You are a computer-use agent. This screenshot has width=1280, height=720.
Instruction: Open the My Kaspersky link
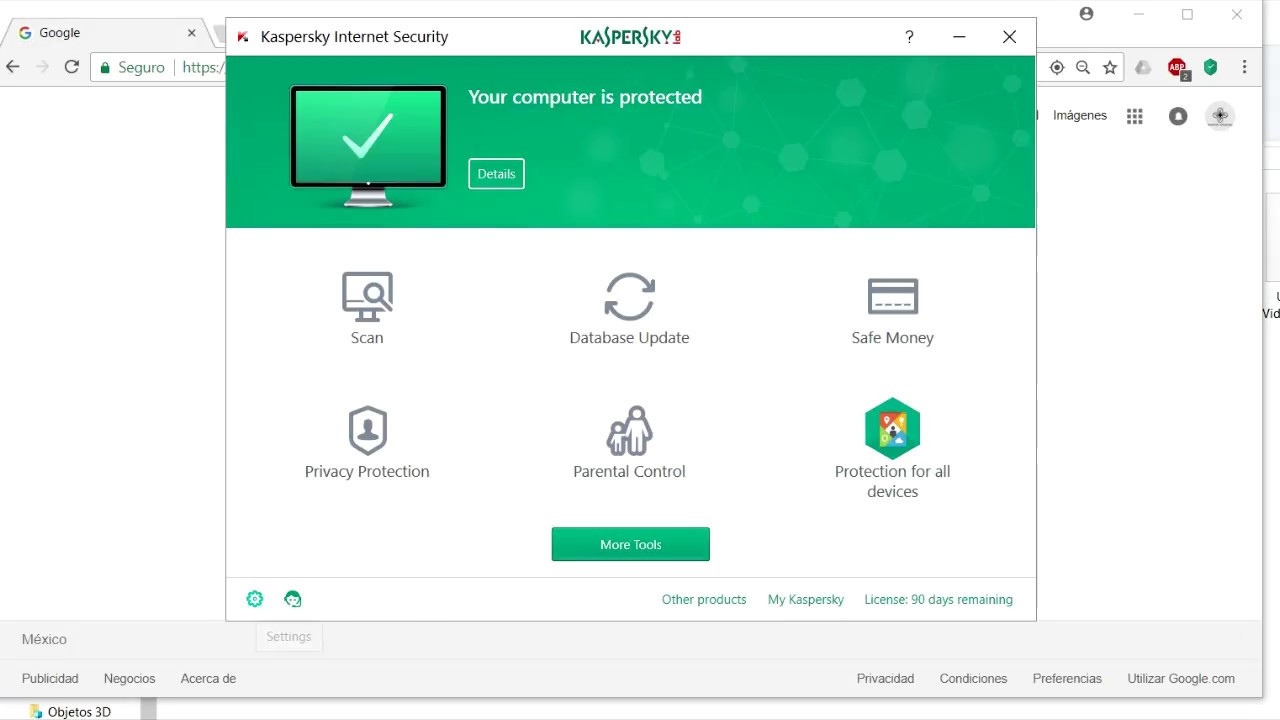(806, 599)
